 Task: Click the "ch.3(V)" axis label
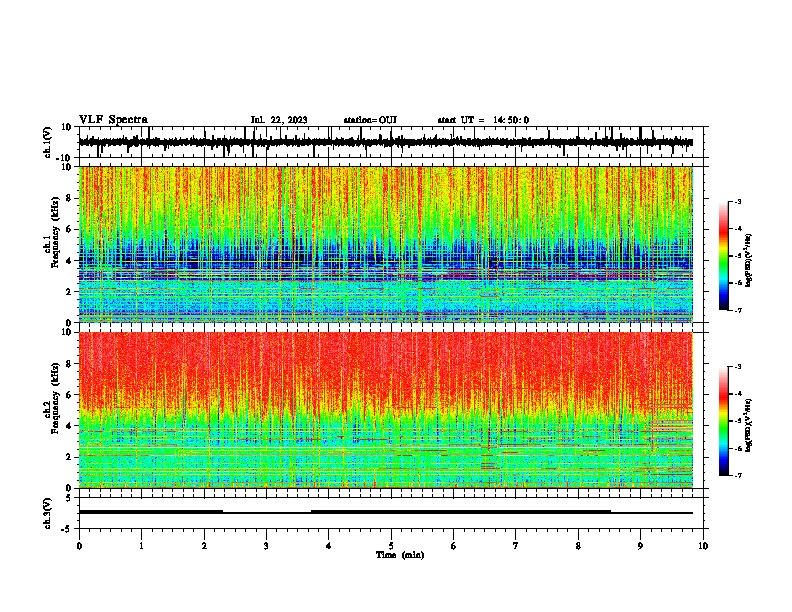coord(48,513)
